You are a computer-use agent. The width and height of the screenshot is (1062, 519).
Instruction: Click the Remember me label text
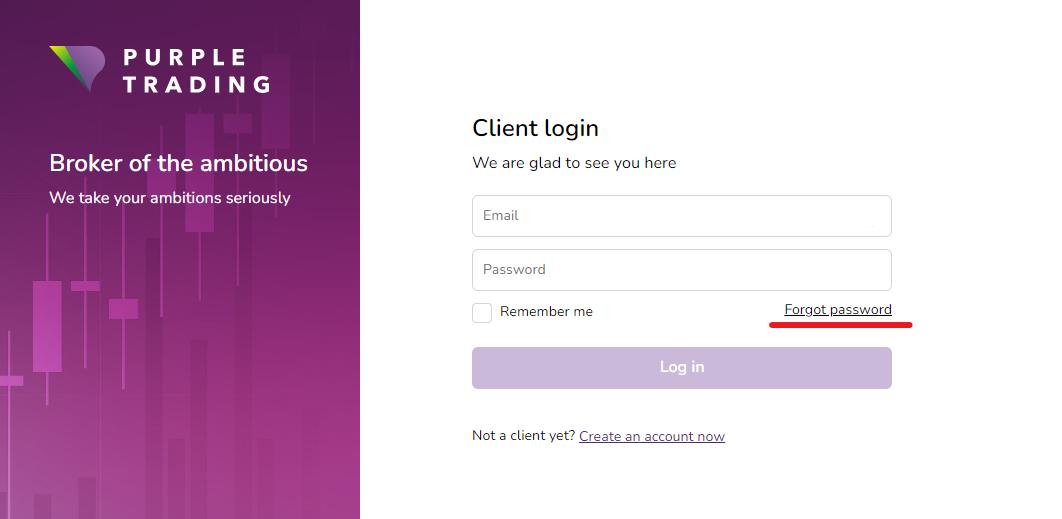[x=546, y=312]
